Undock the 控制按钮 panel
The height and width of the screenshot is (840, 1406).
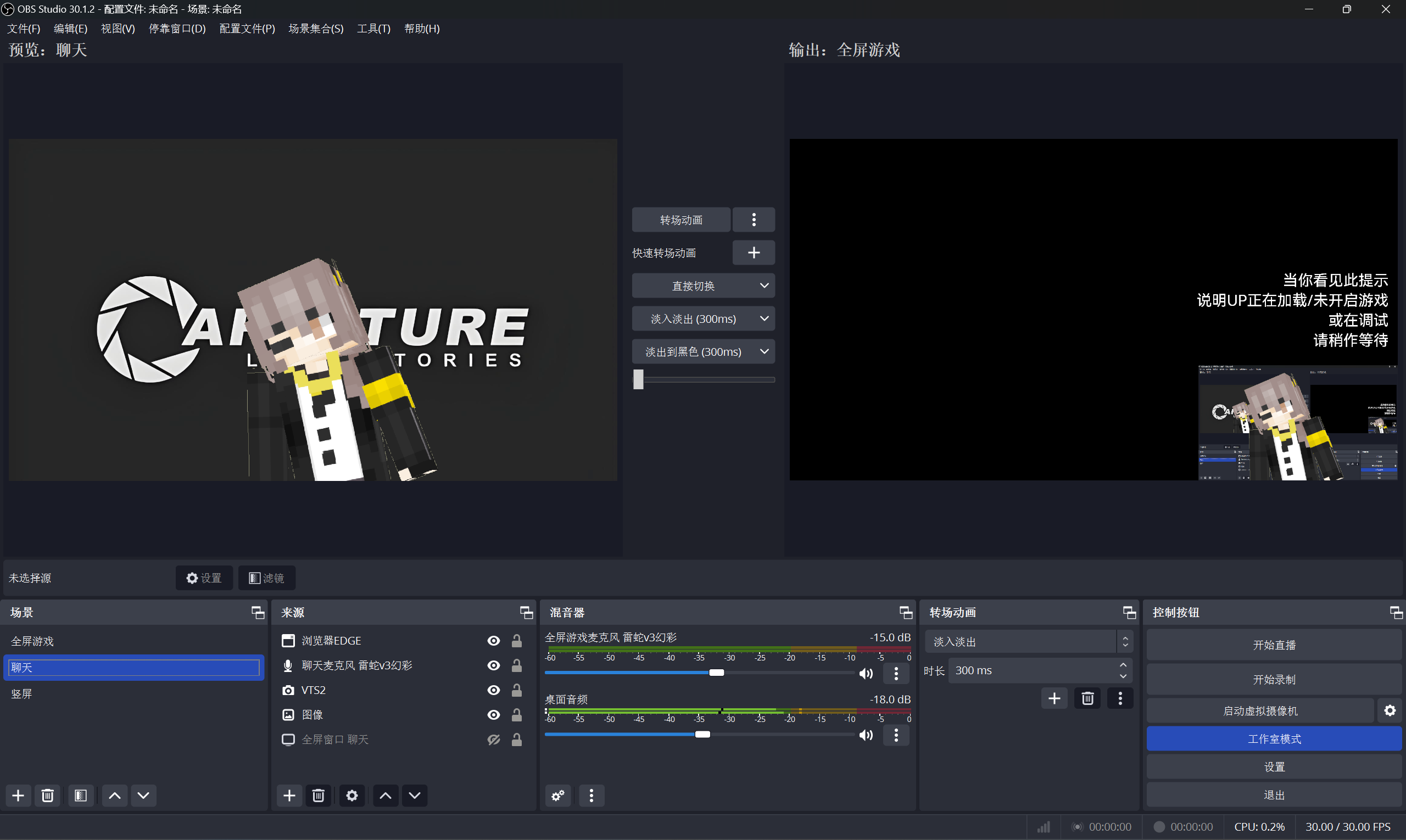[1396, 613]
